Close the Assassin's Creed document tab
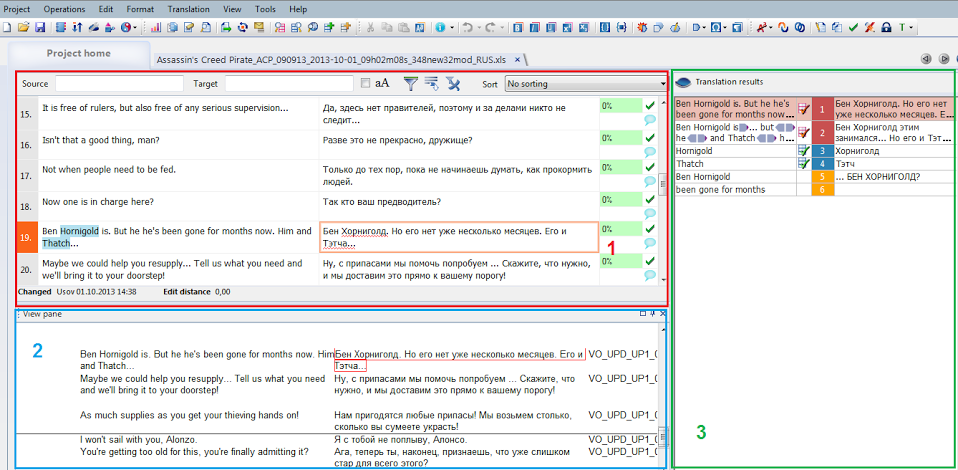 [517, 60]
